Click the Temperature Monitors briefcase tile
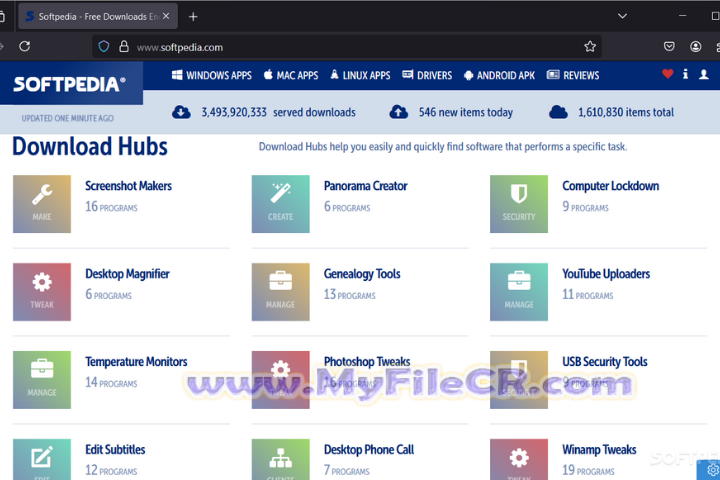This screenshot has height=480, width=720. (42, 380)
